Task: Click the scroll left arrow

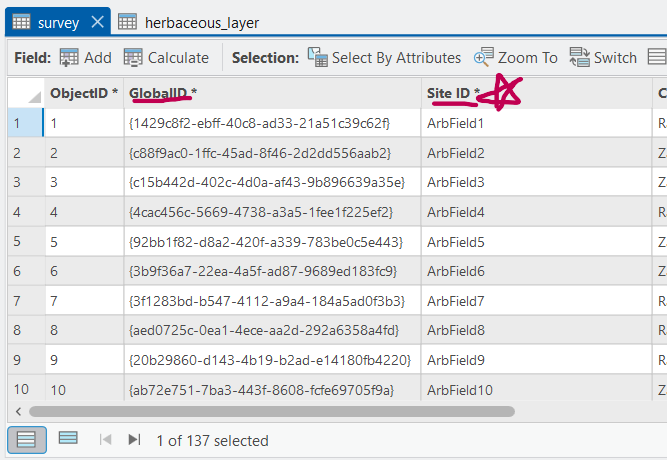Action: [16, 411]
